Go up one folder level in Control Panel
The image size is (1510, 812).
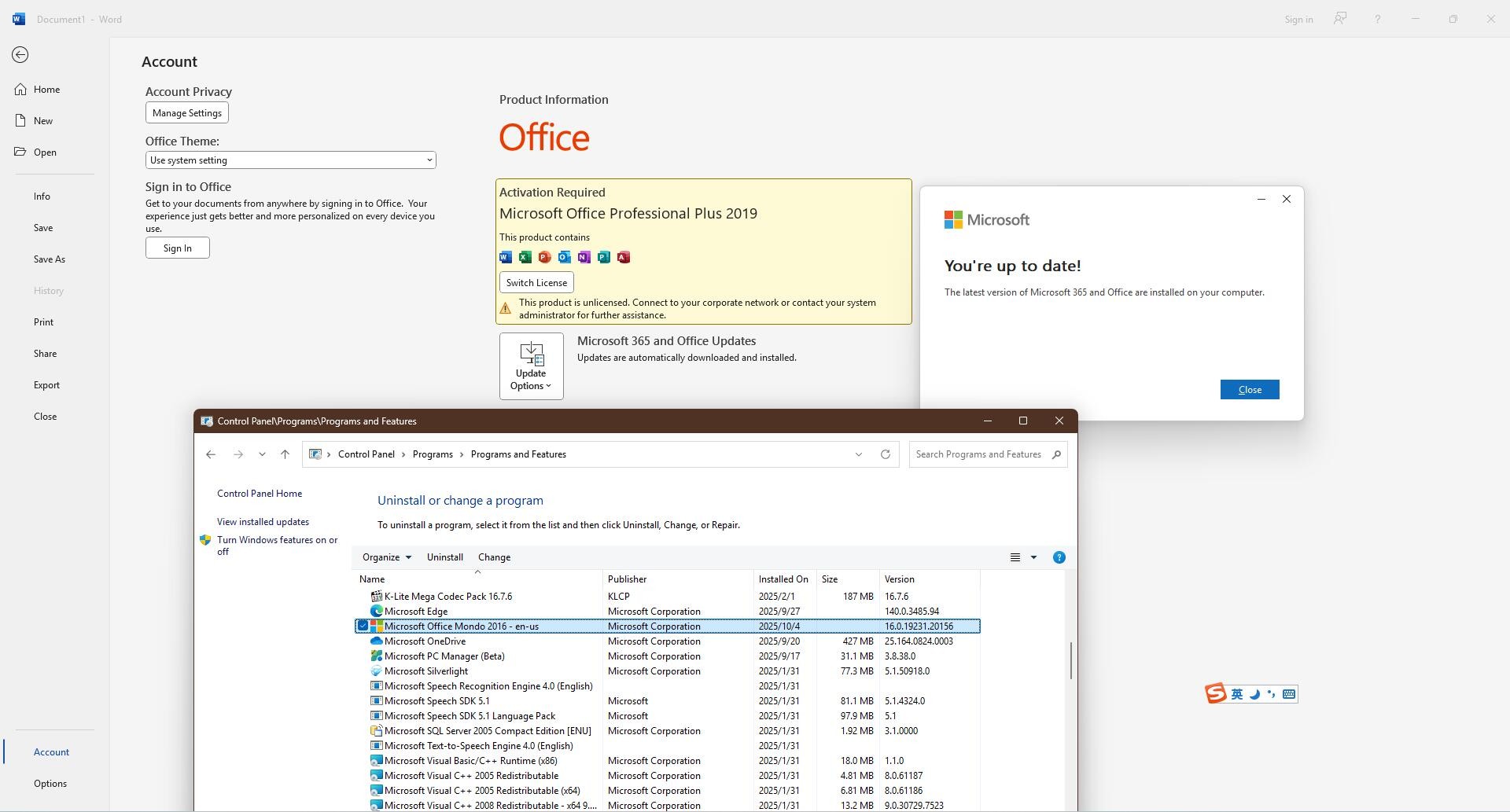pos(285,454)
